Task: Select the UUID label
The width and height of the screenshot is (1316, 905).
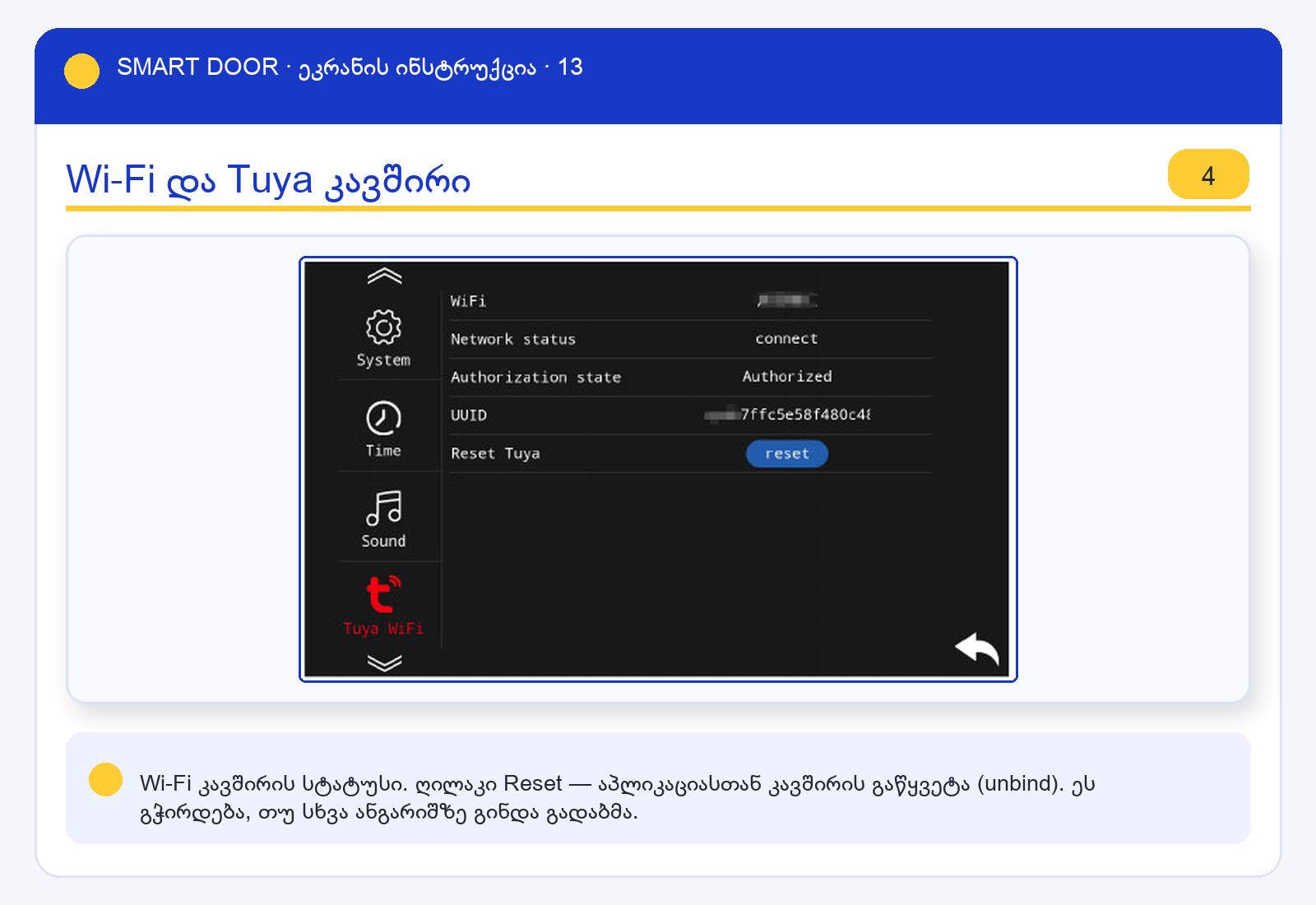Action: (469, 415)
